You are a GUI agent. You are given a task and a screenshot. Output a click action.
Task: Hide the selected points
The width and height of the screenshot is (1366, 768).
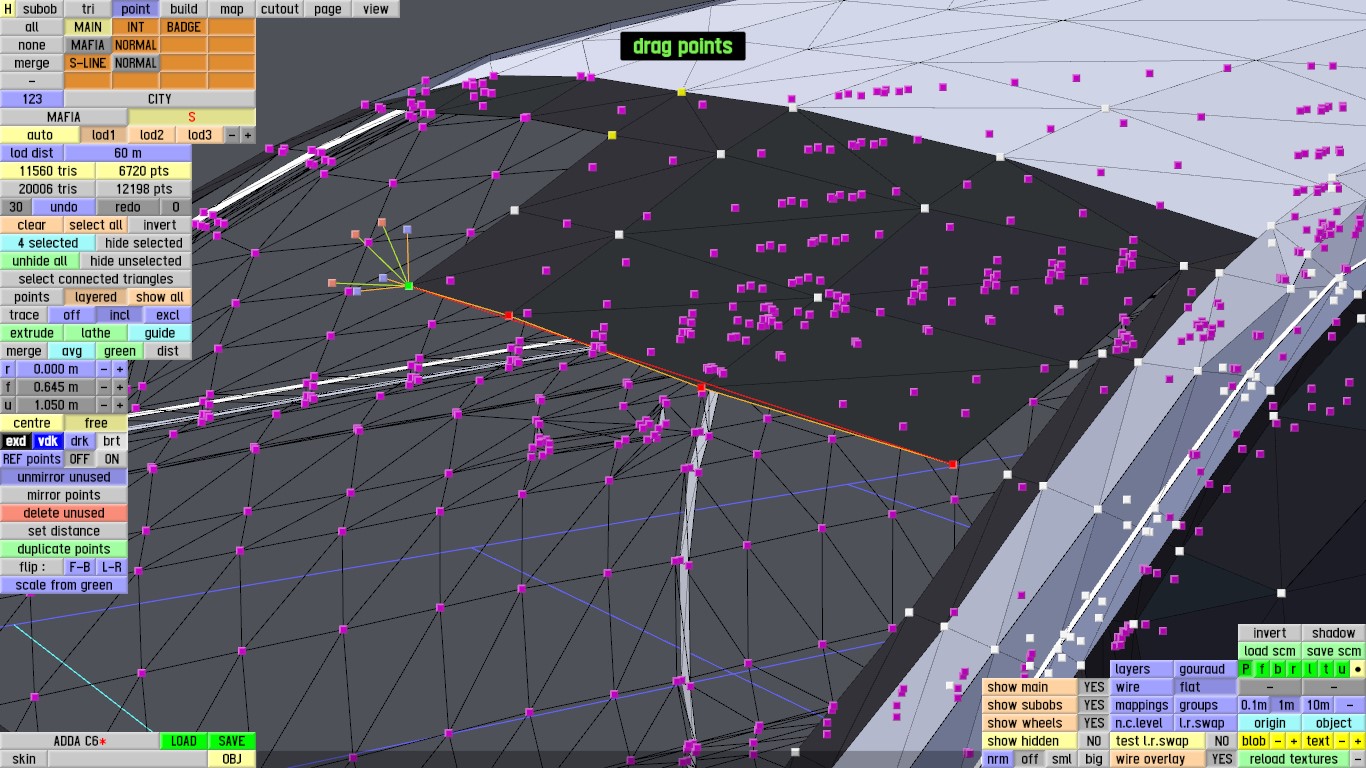tap(144, 243)
